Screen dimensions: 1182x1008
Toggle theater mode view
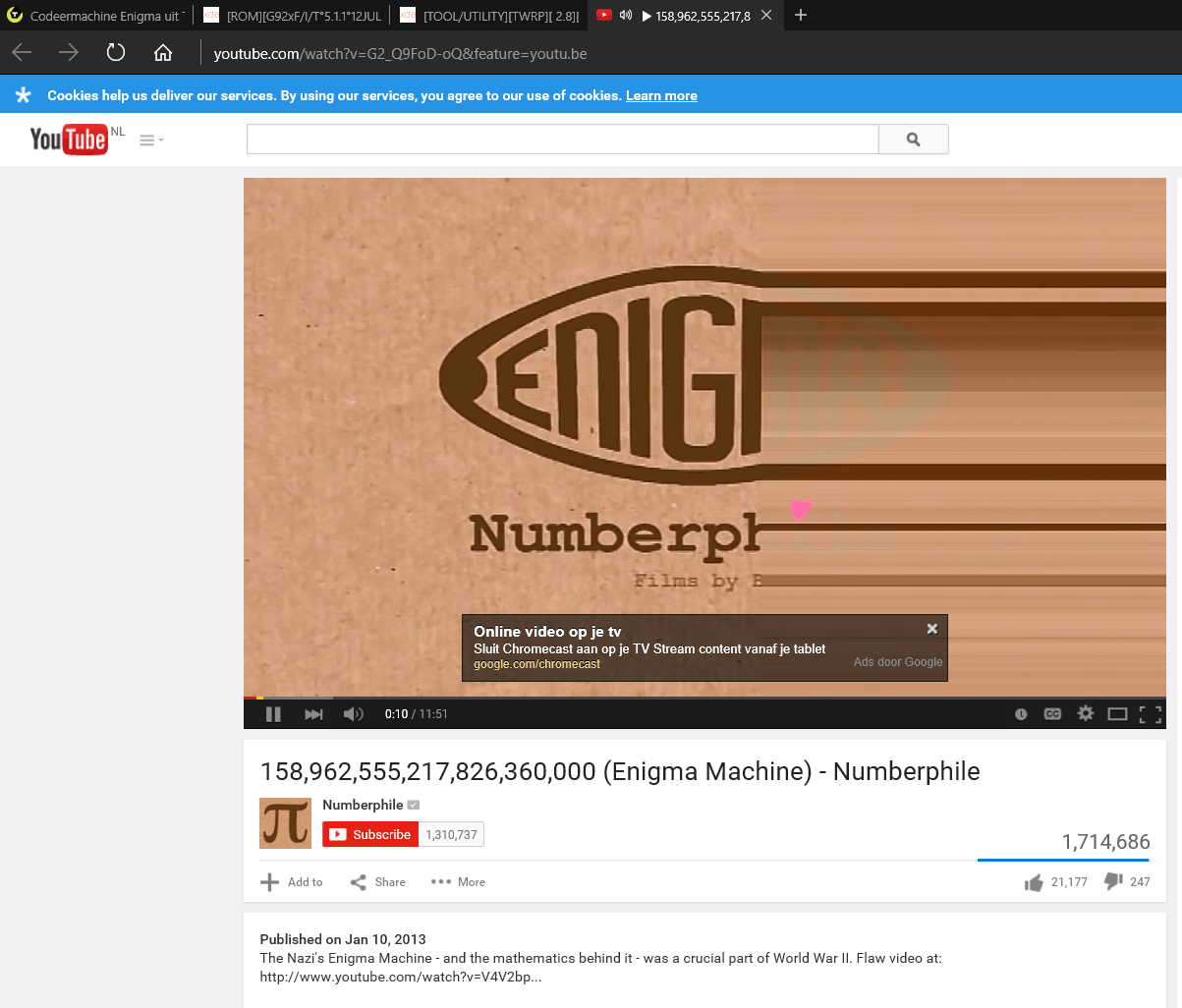point(1117,714)
